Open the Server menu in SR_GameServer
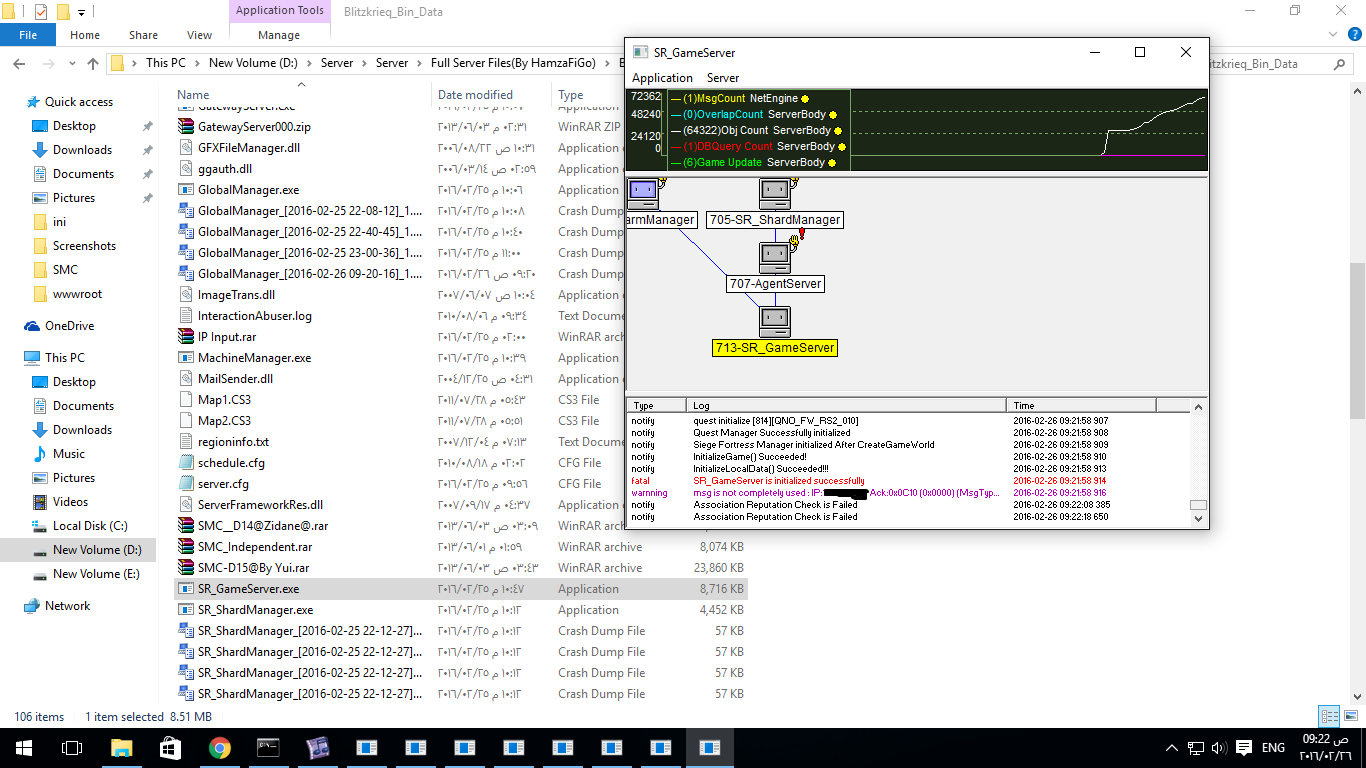 723,77
